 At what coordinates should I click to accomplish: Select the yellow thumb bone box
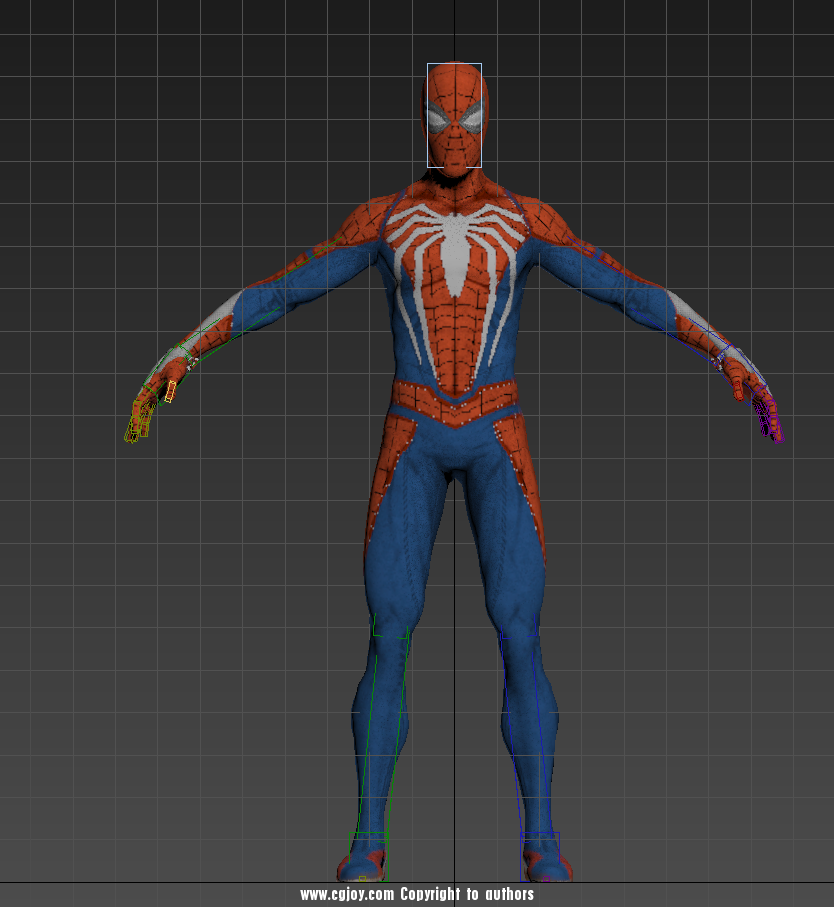click(x=170, y=391)
